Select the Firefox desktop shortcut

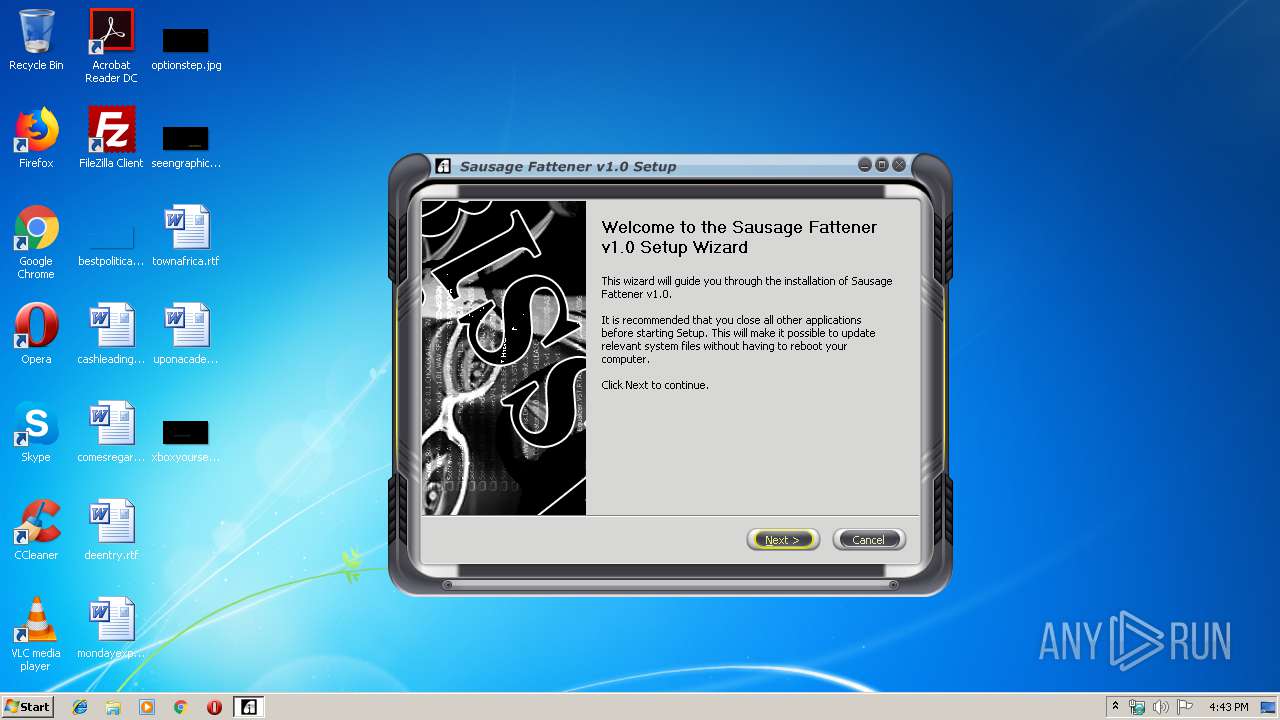[36, 138]
